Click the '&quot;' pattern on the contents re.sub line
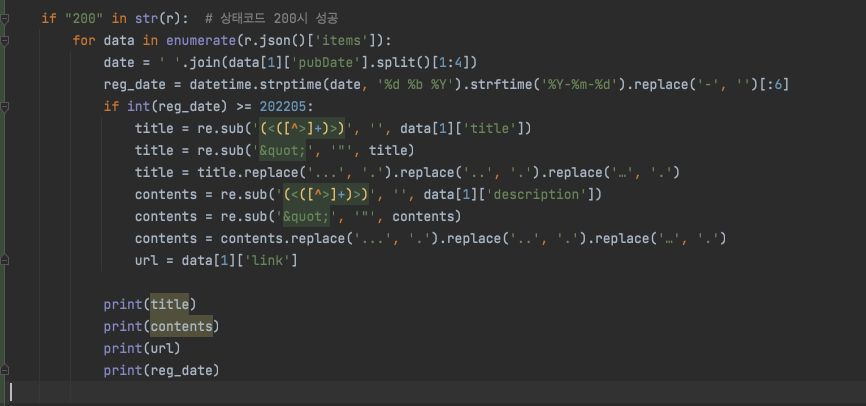The width and height of the screenshot is (866, 406). coord(307,217)
